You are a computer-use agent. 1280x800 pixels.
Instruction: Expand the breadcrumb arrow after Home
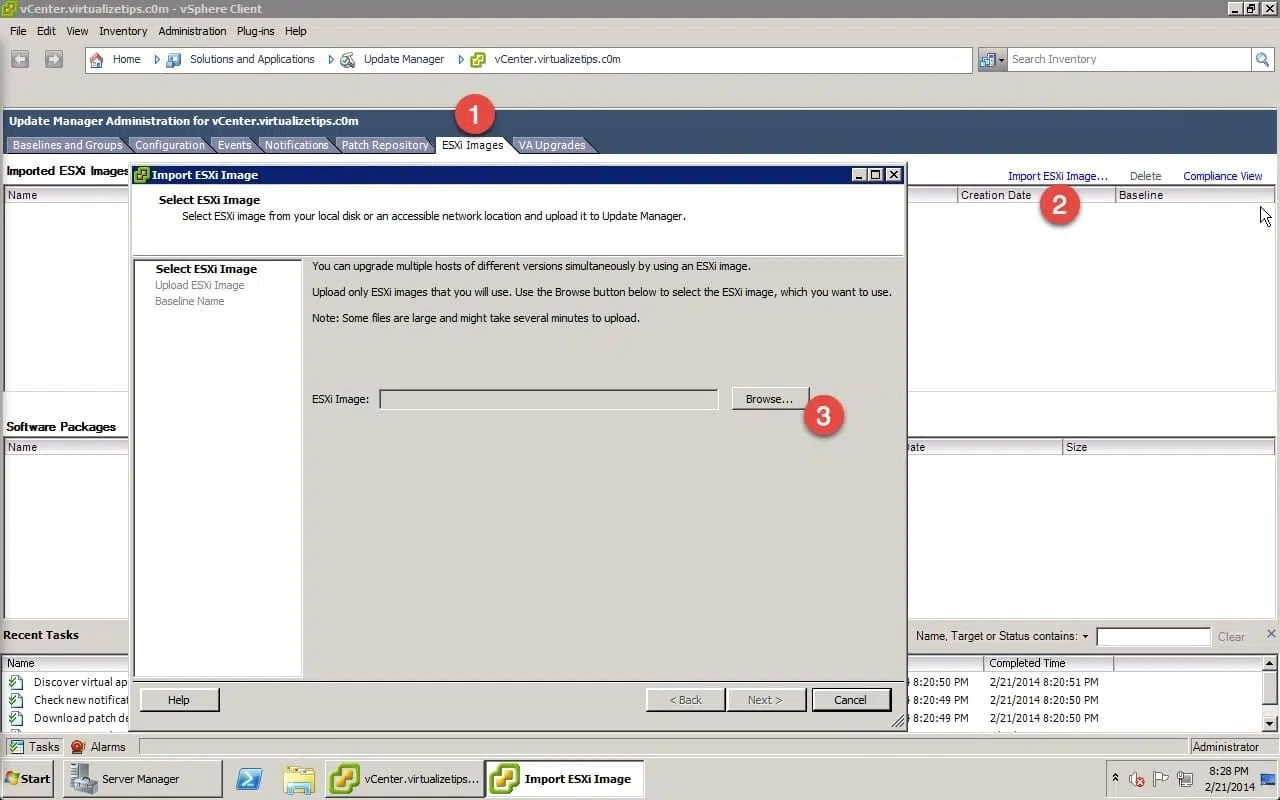point(157,60)
